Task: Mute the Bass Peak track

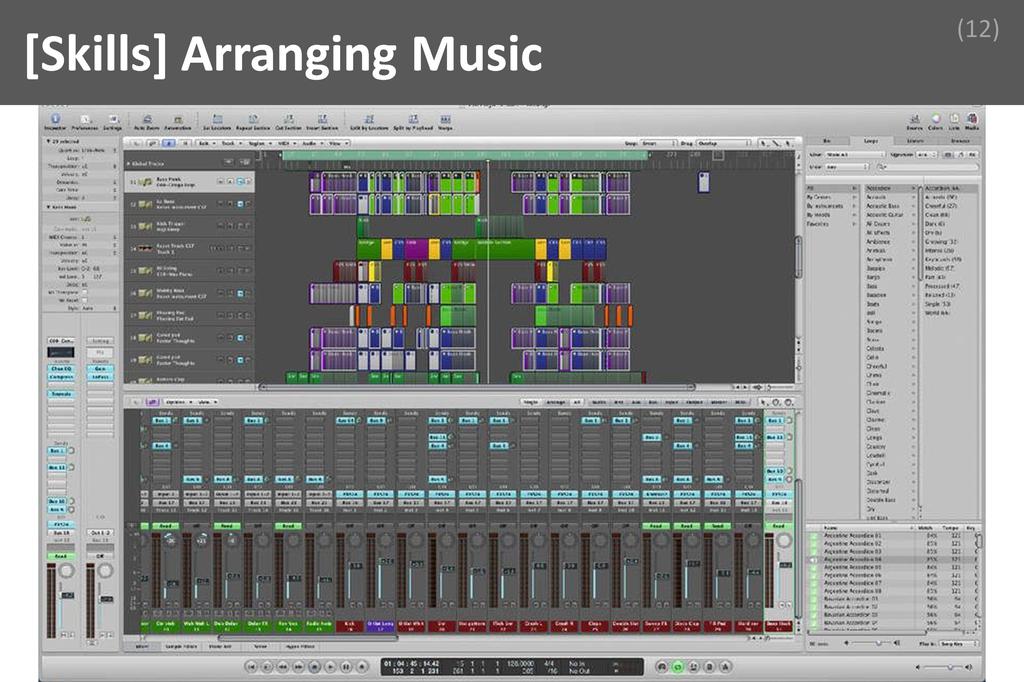Action: coord(222,182)
